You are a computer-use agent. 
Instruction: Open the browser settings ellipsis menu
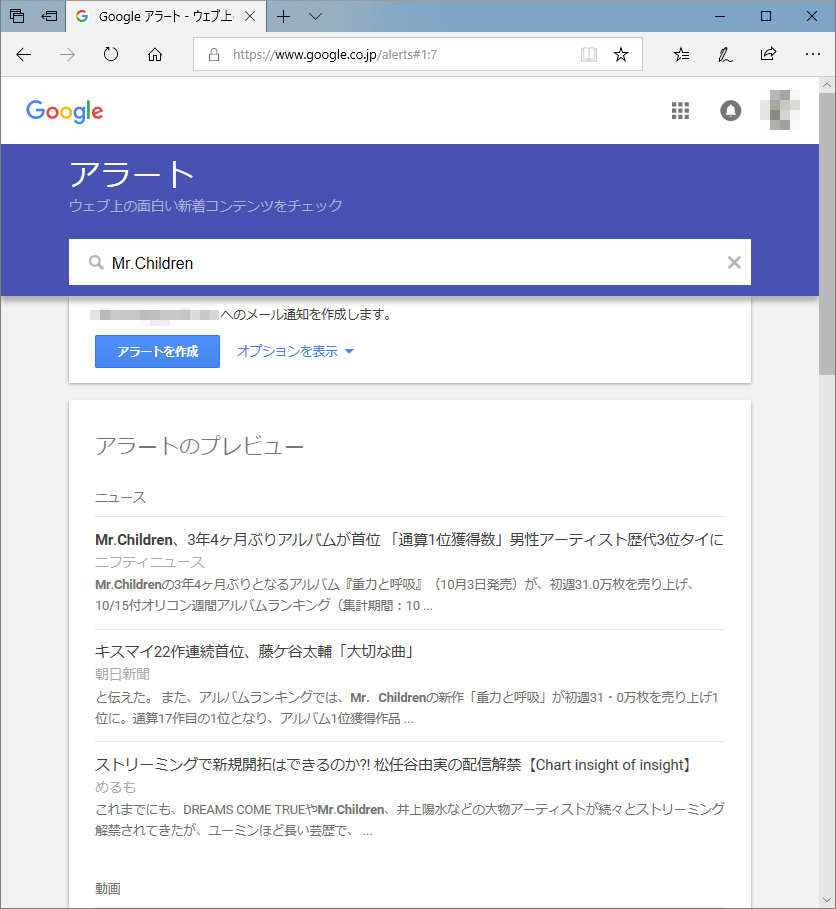click(x=813, y=54)
